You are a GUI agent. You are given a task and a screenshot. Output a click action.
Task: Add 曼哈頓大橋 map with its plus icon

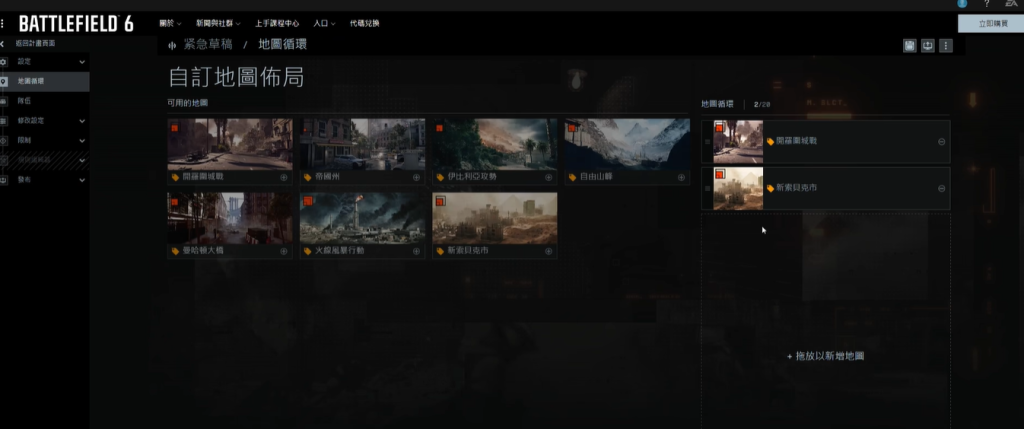[284, 252]
